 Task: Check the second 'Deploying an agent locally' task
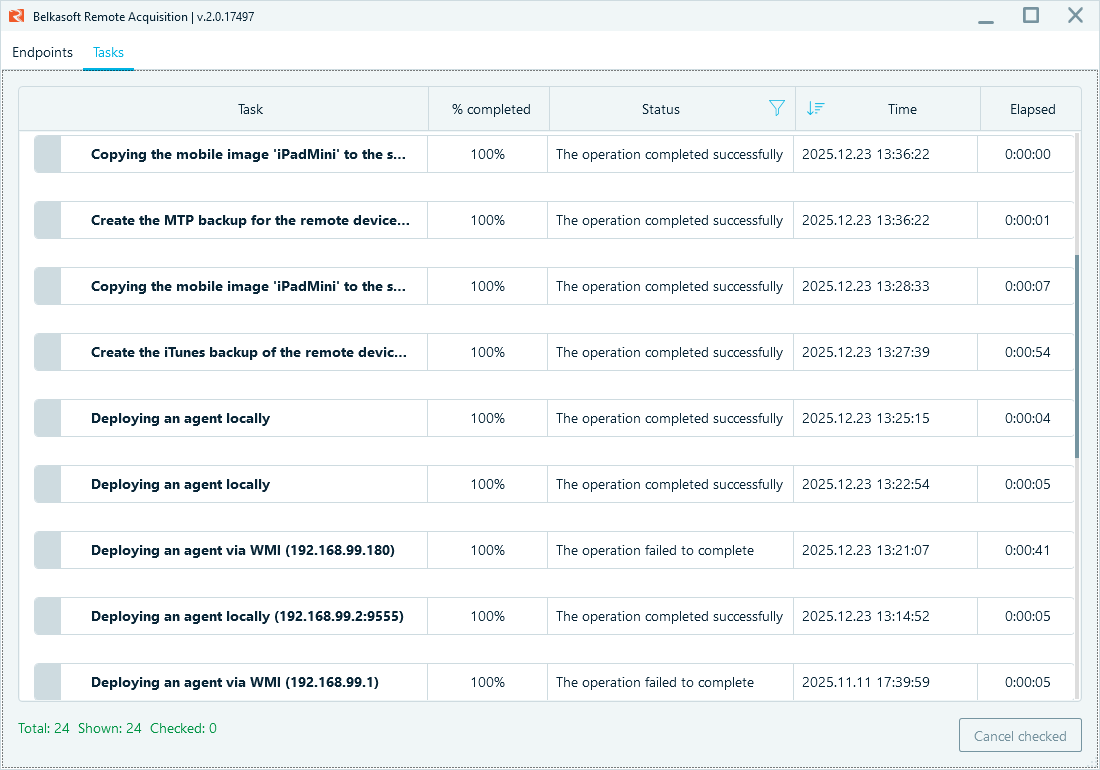click(46, 484)
